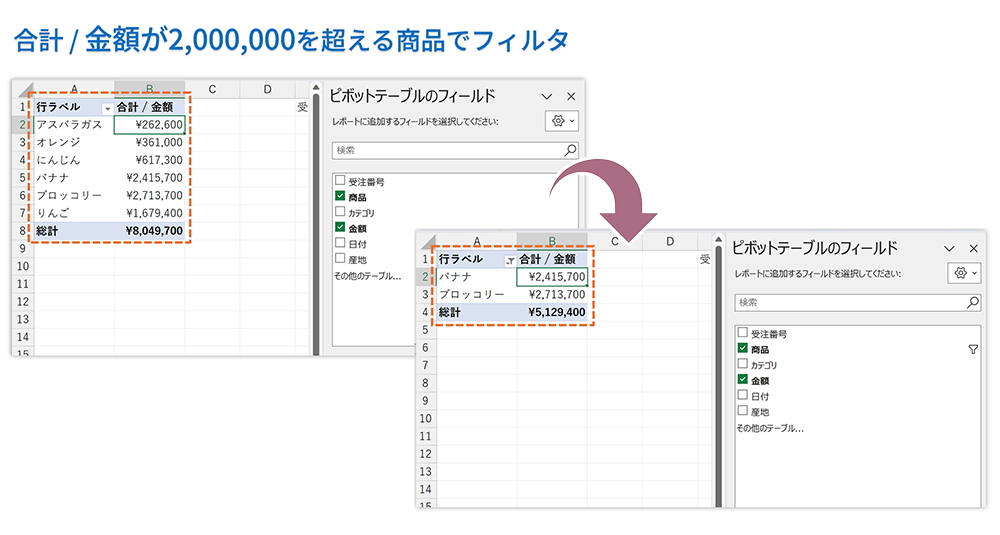Open gear tools menu in right field pane
The image size is (1000, 535).
click(961, 273)
